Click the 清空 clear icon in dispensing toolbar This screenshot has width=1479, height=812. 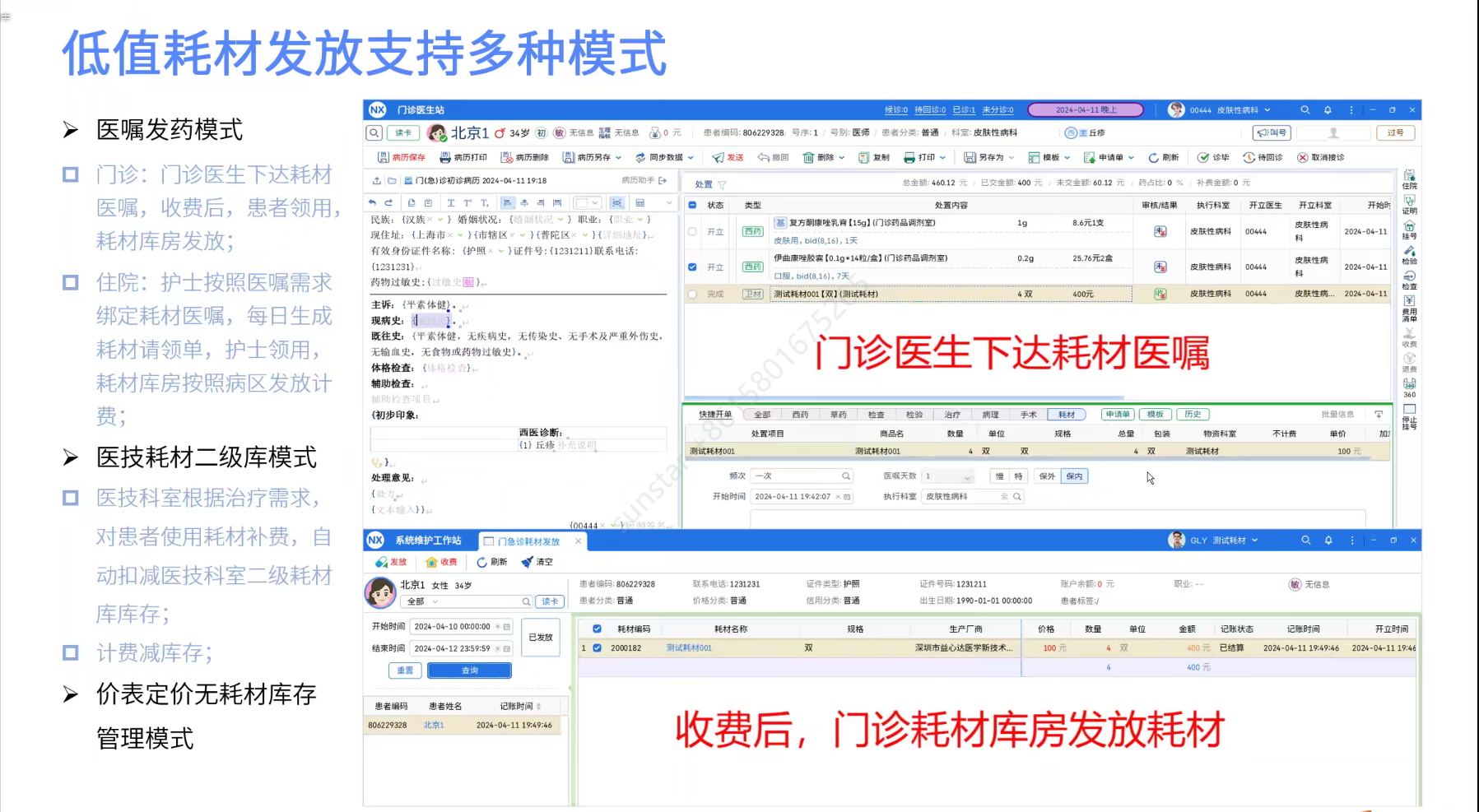tap(528, 562)
